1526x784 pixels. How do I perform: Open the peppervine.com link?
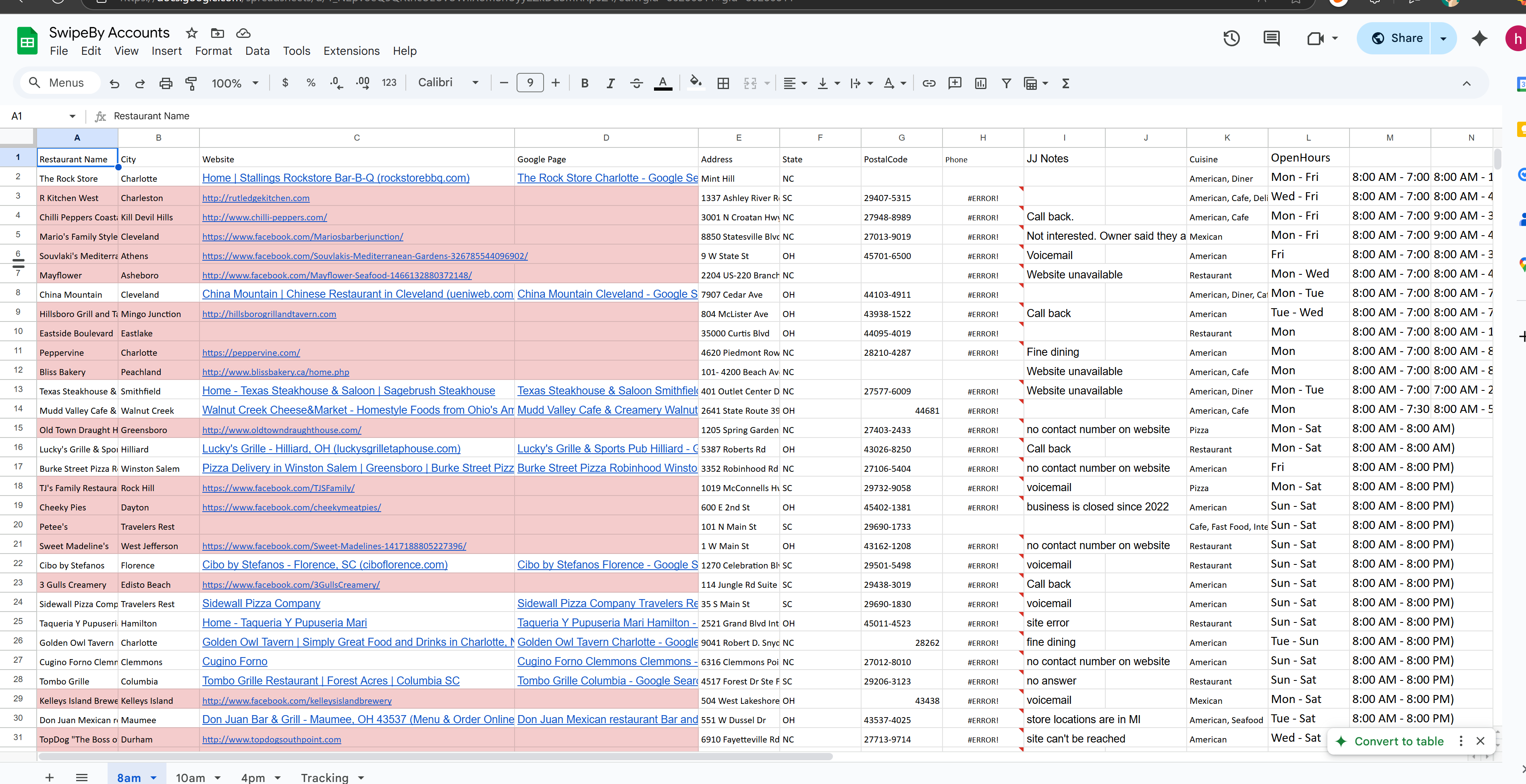point(251,353)
